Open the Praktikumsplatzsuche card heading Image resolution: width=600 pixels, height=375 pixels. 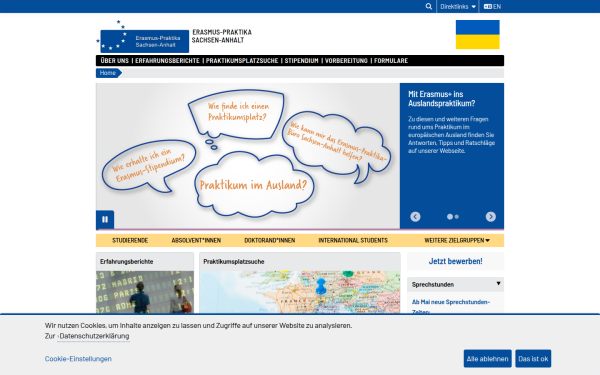[233, 262]
